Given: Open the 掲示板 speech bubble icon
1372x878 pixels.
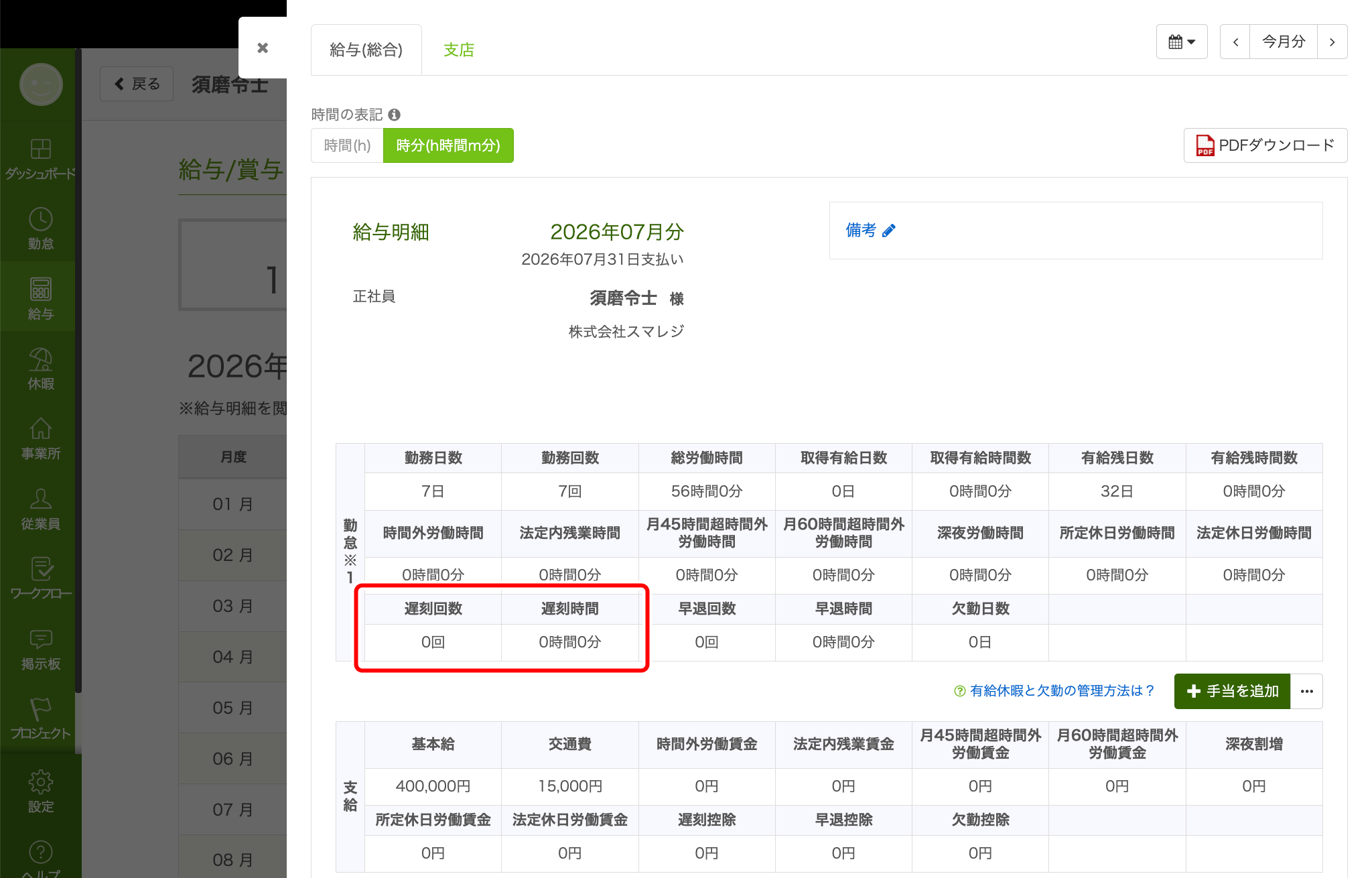Looking at the screenshot, I should point(40,639).
